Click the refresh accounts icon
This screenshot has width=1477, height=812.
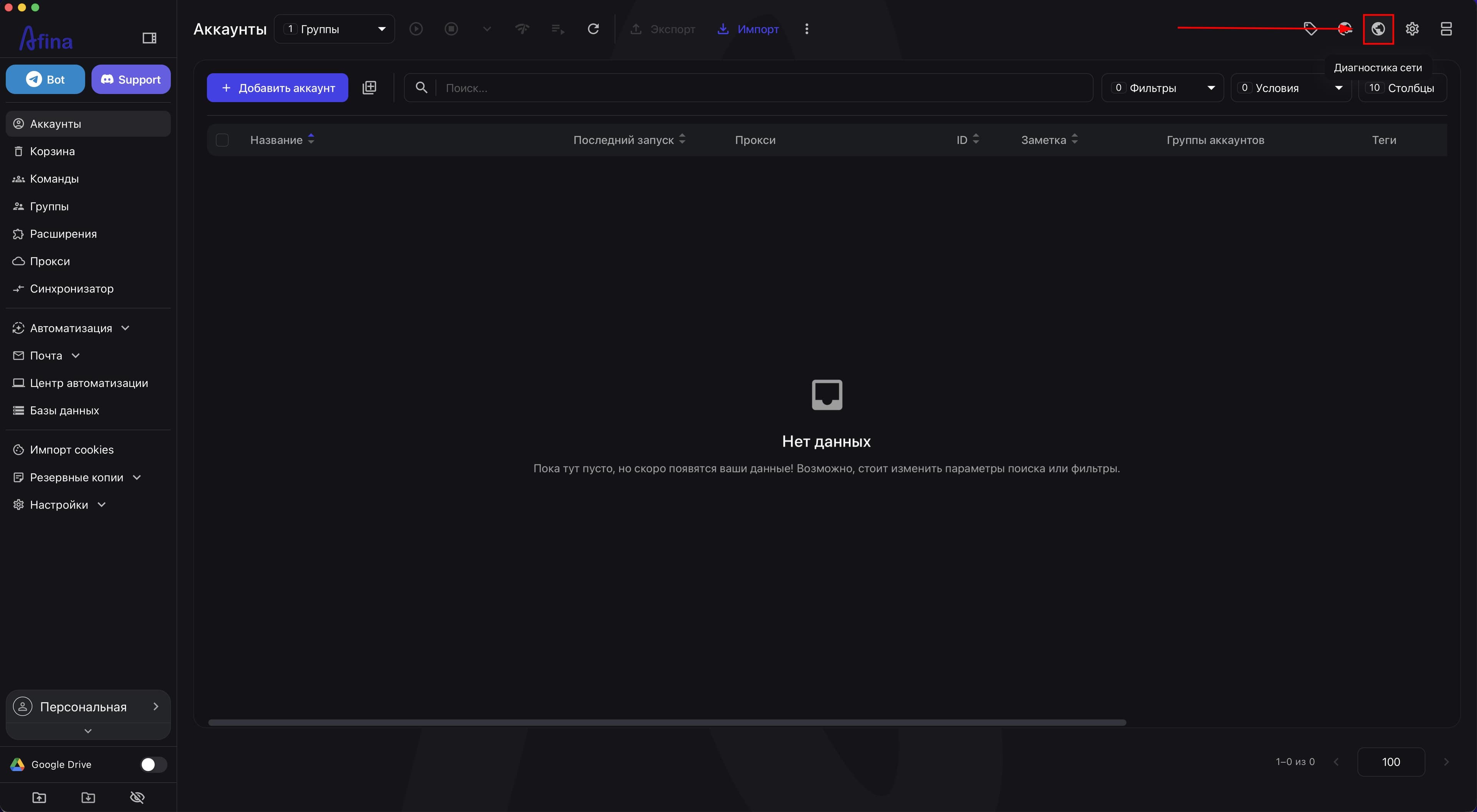593,29
